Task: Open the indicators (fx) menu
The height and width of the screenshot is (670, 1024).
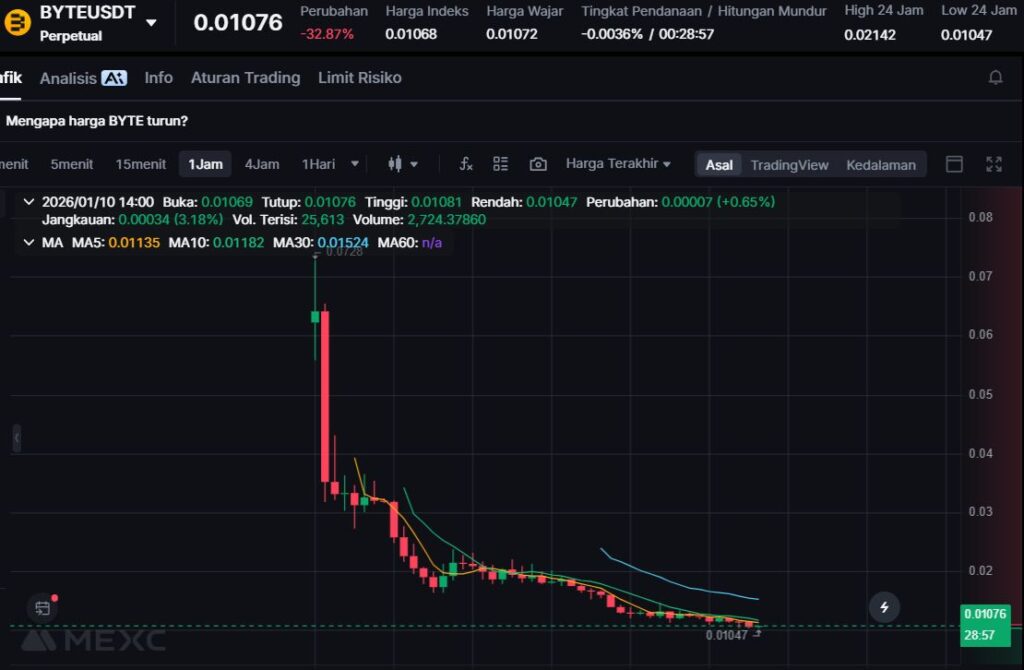Action: (466, 164)
